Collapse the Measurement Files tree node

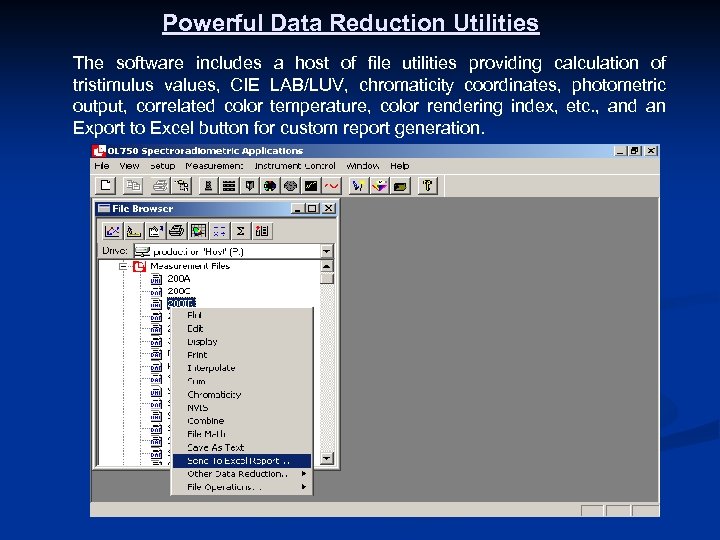123,266
